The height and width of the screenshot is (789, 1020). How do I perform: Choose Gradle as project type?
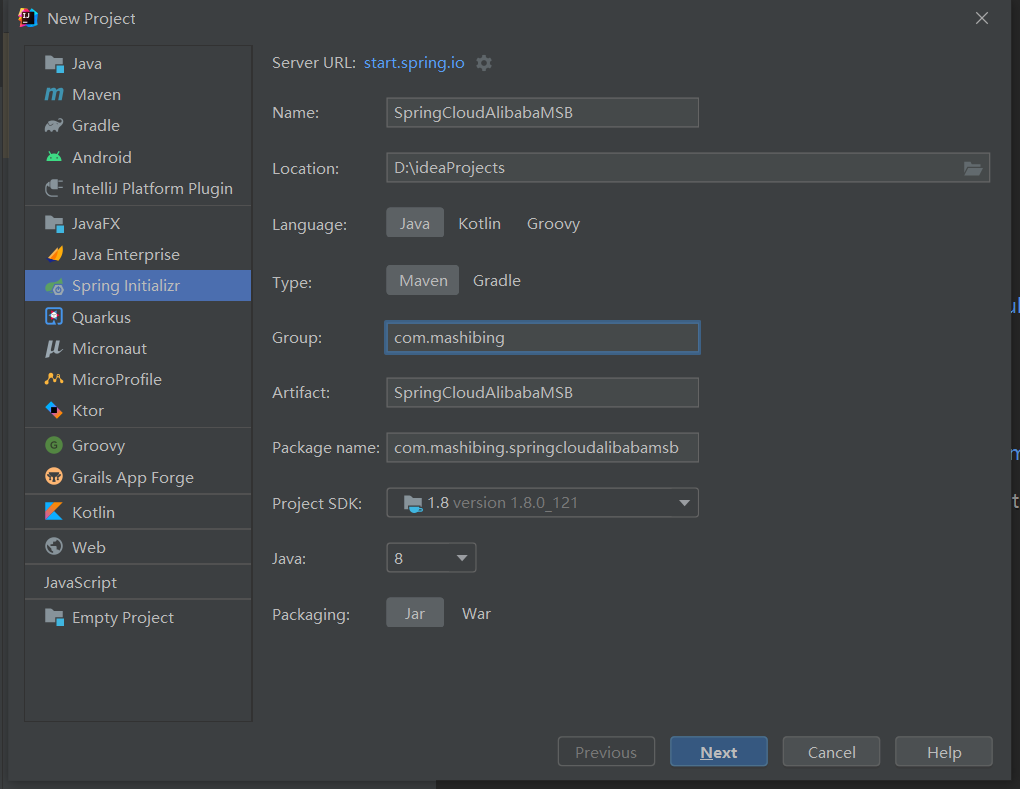coord(497,280)
